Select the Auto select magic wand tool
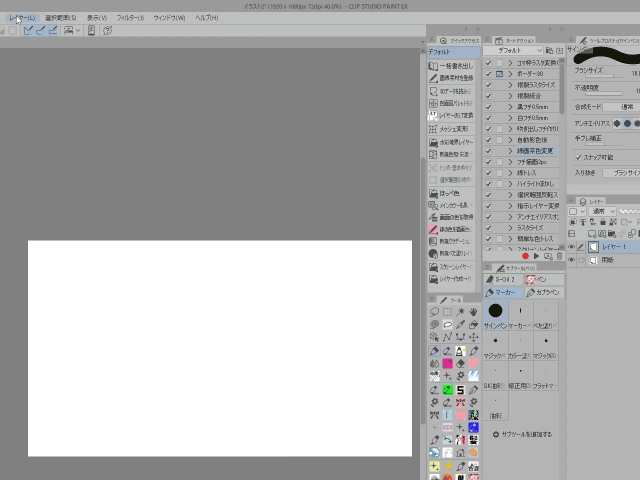The image size is (640, 480). click(x=460, y=312)
